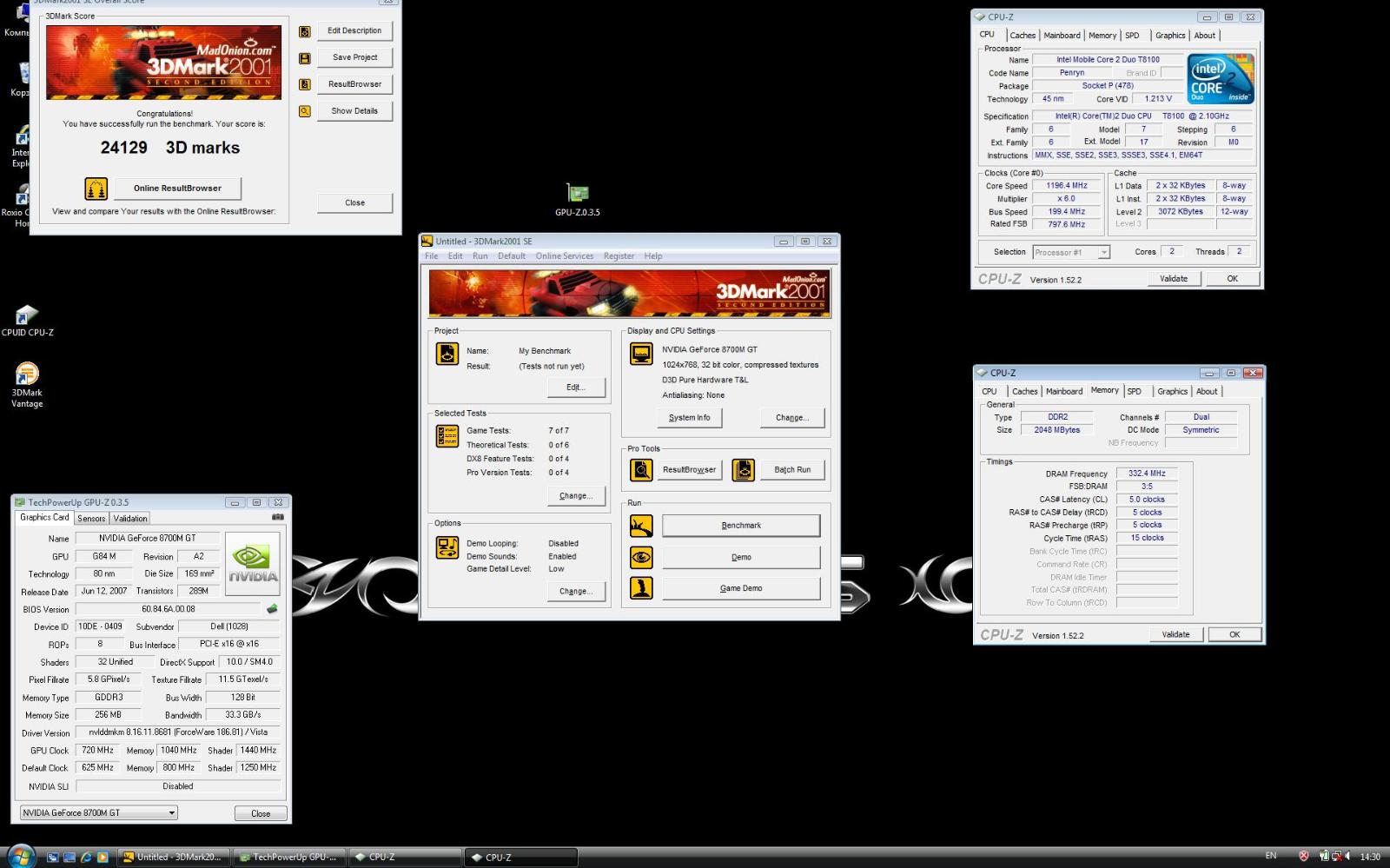Click the Selected Tests checklist icon
1390x868 pixels.
pyautogui.click(x=447, y=436)
